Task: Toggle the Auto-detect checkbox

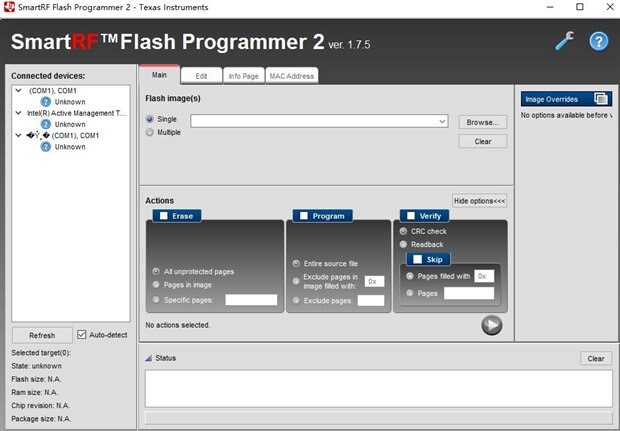Action: 81,335
